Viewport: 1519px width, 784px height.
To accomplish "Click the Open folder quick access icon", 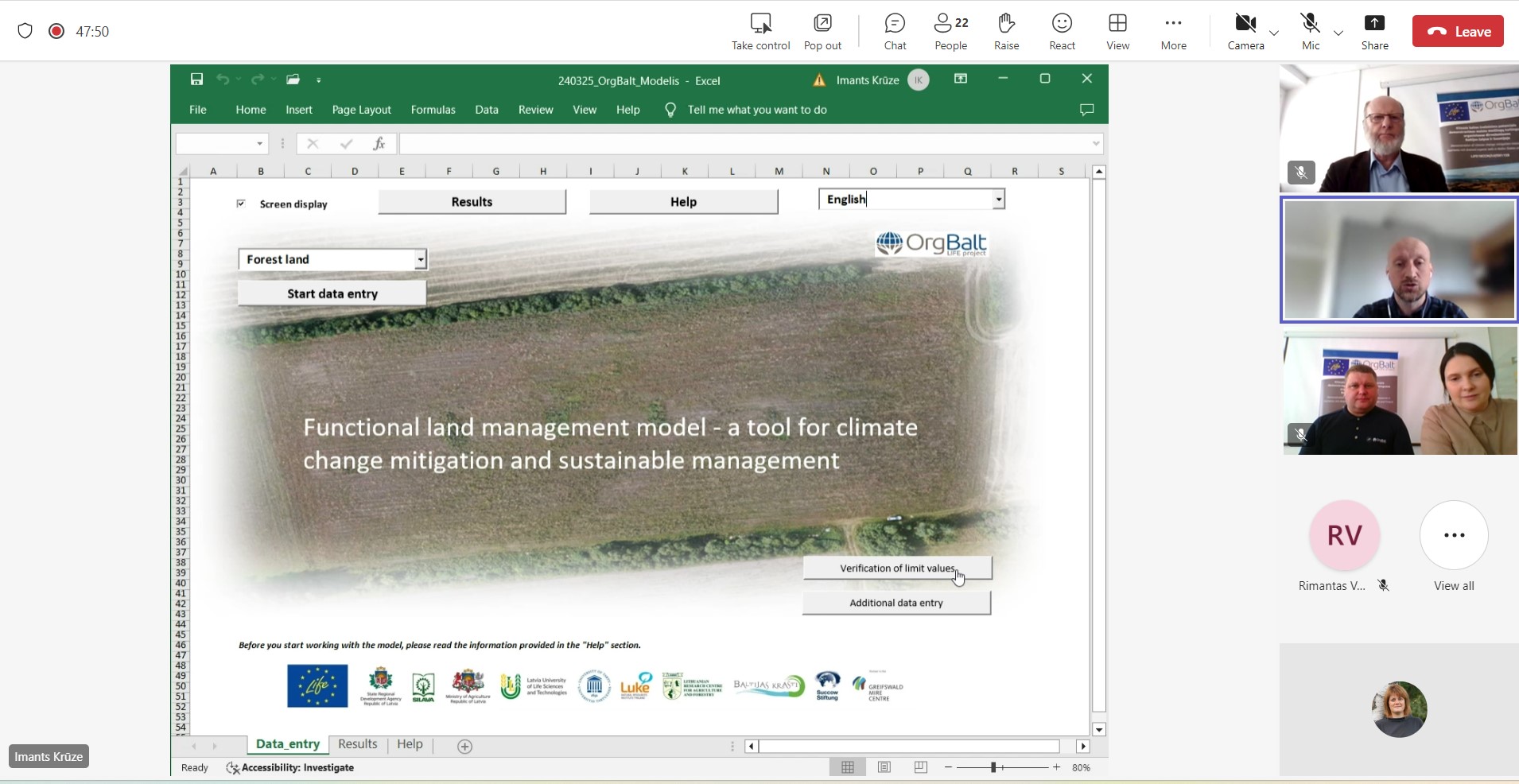I will click(293, 80).
